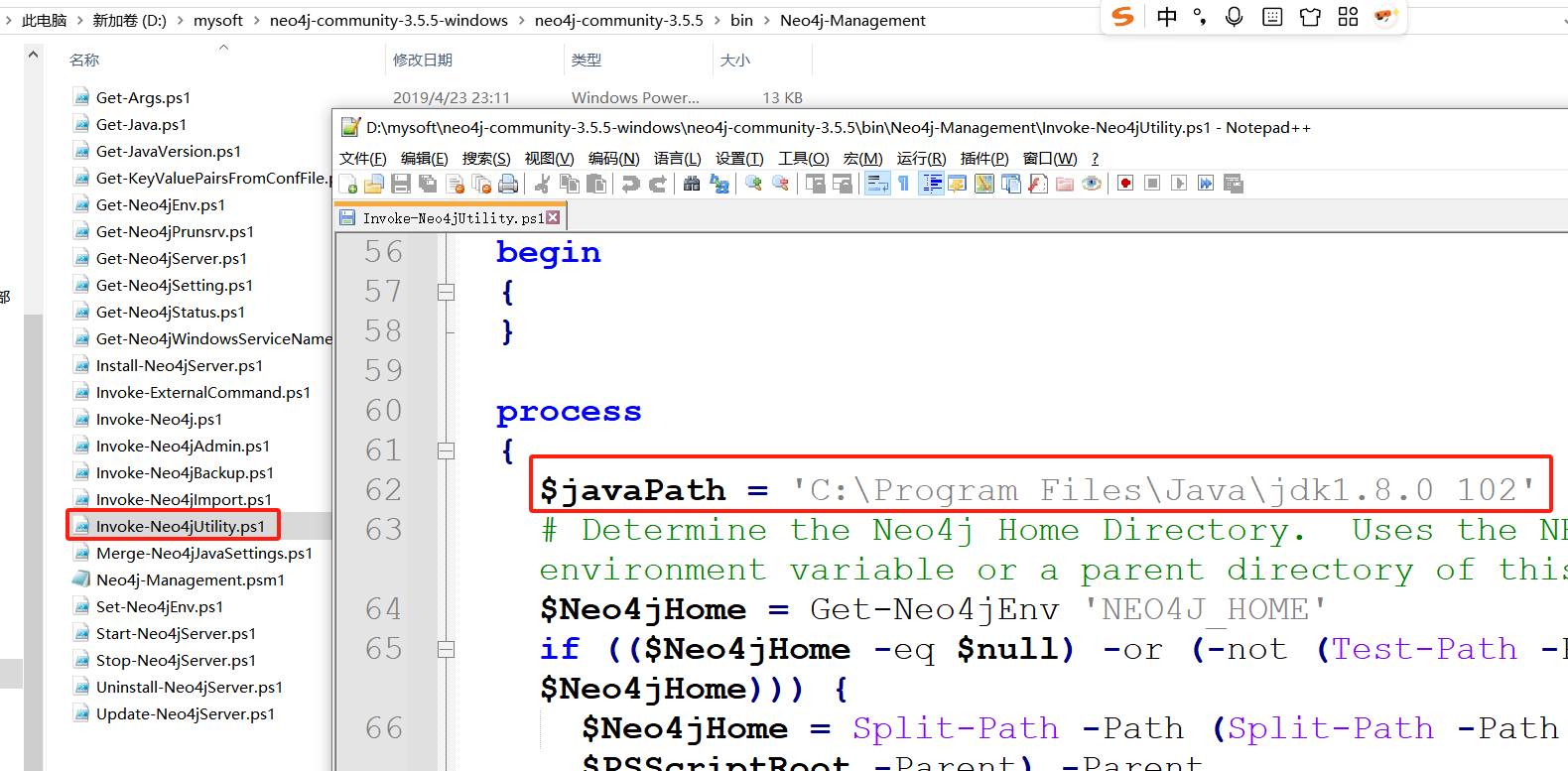The width and height of the screenshot is (1568, 771).
Task: Open 插件(P) menu
Action: click(984, 159)
